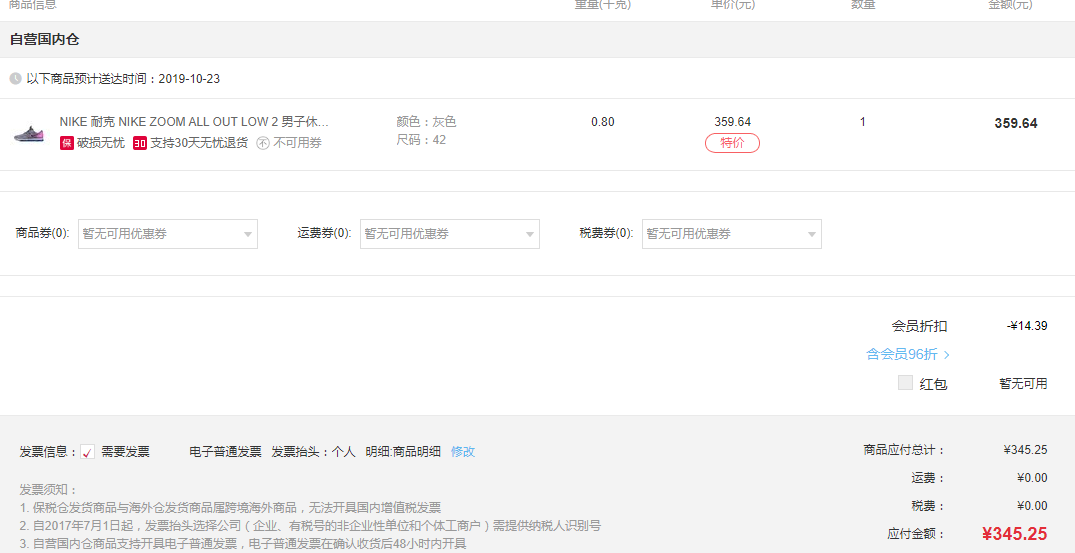The height and width of the screenshot is (553, 1075).
Task: Click the red 30-day return badge
Action: pos(140,143)
